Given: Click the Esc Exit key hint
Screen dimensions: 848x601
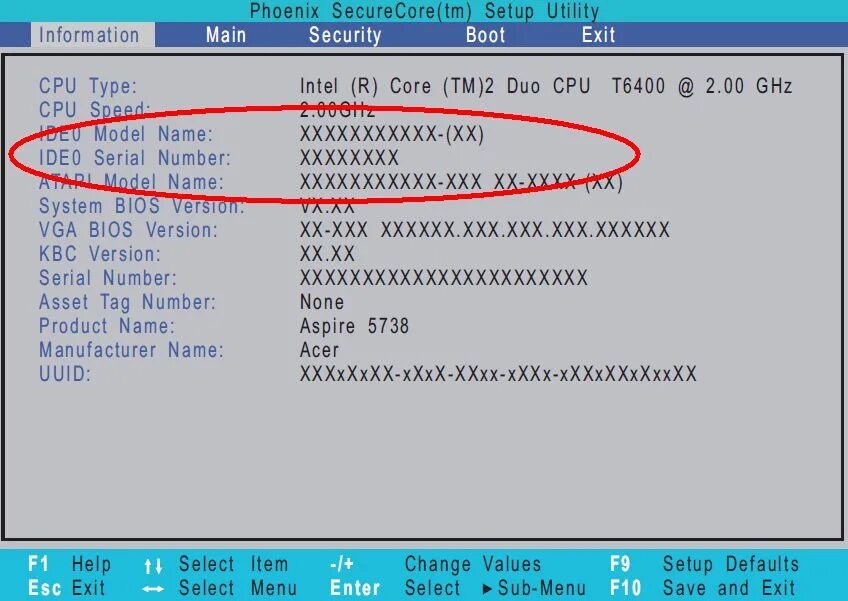Looking at the screenshot, I should click(66, 588).
